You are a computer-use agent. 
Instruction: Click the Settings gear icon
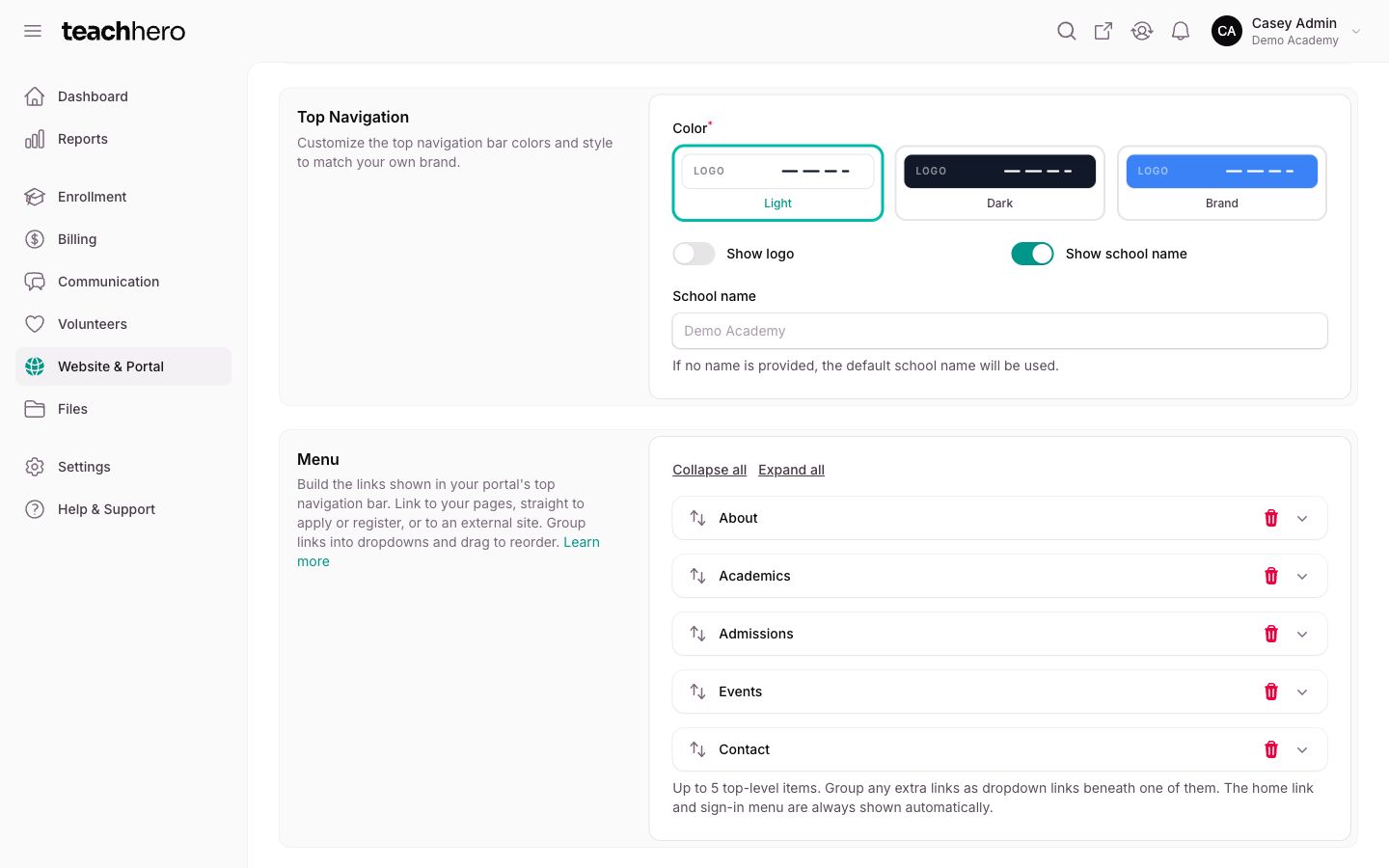(x=35, y=467)
